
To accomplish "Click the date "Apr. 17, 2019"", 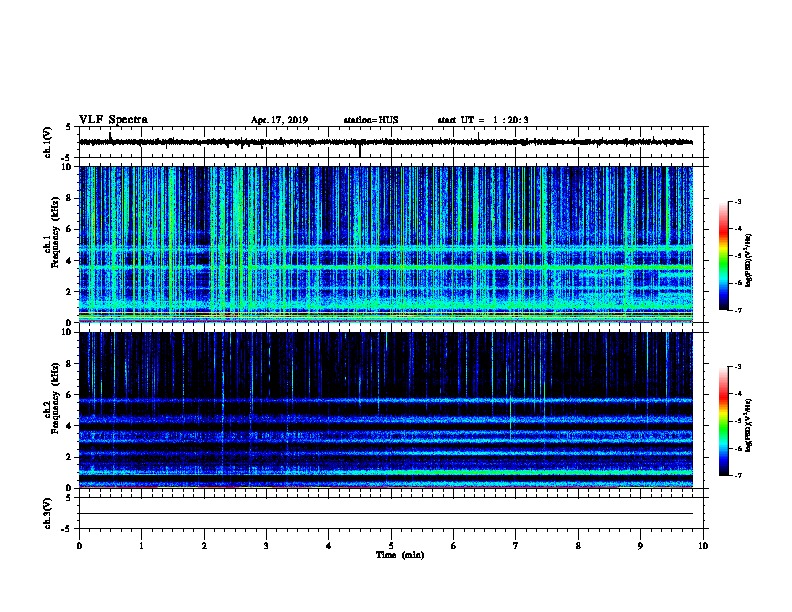I will (279, 120).
